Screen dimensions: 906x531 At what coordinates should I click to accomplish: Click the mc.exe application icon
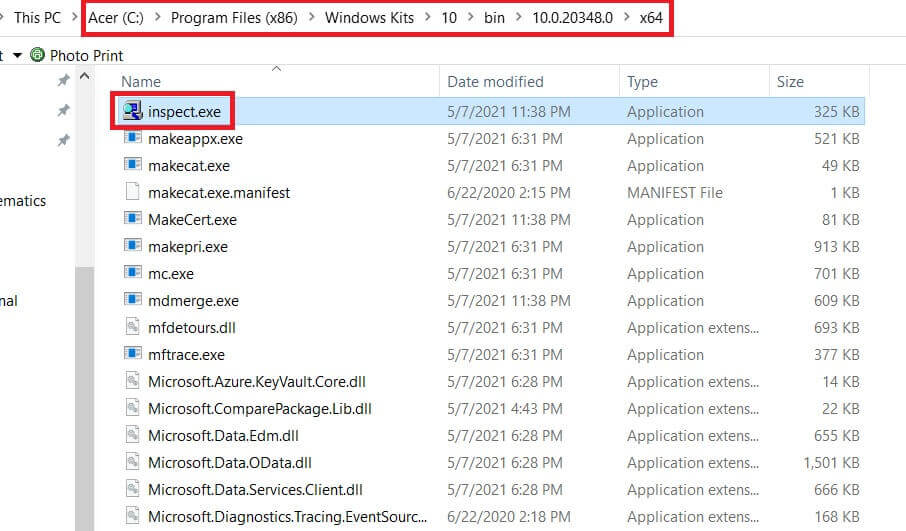(132, 272)
